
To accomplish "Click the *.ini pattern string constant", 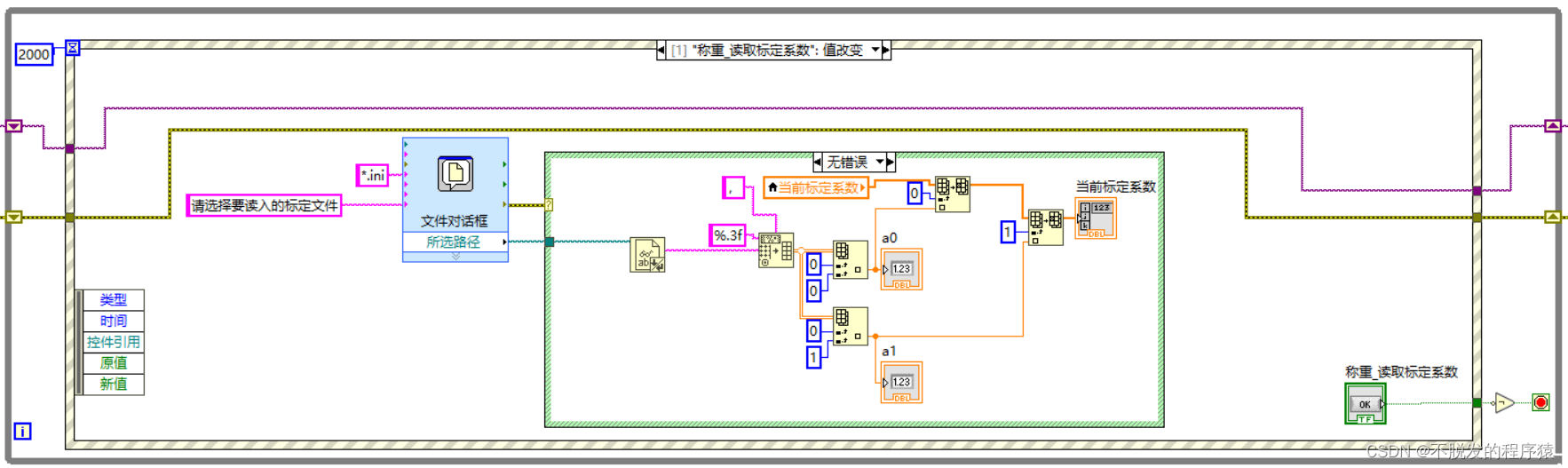I will click(373, 175).
